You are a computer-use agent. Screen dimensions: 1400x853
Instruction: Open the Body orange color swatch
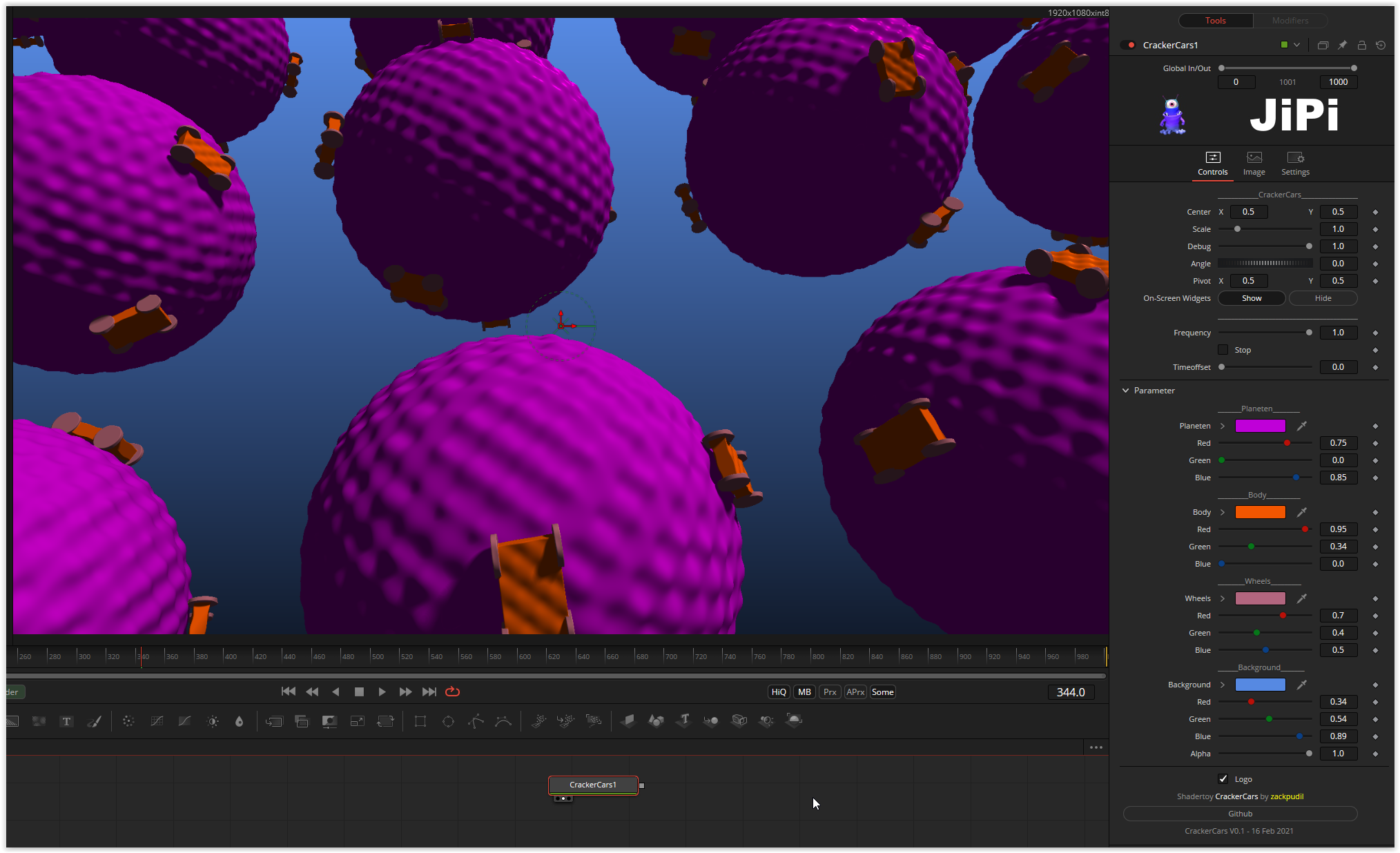click(1260, 512)
